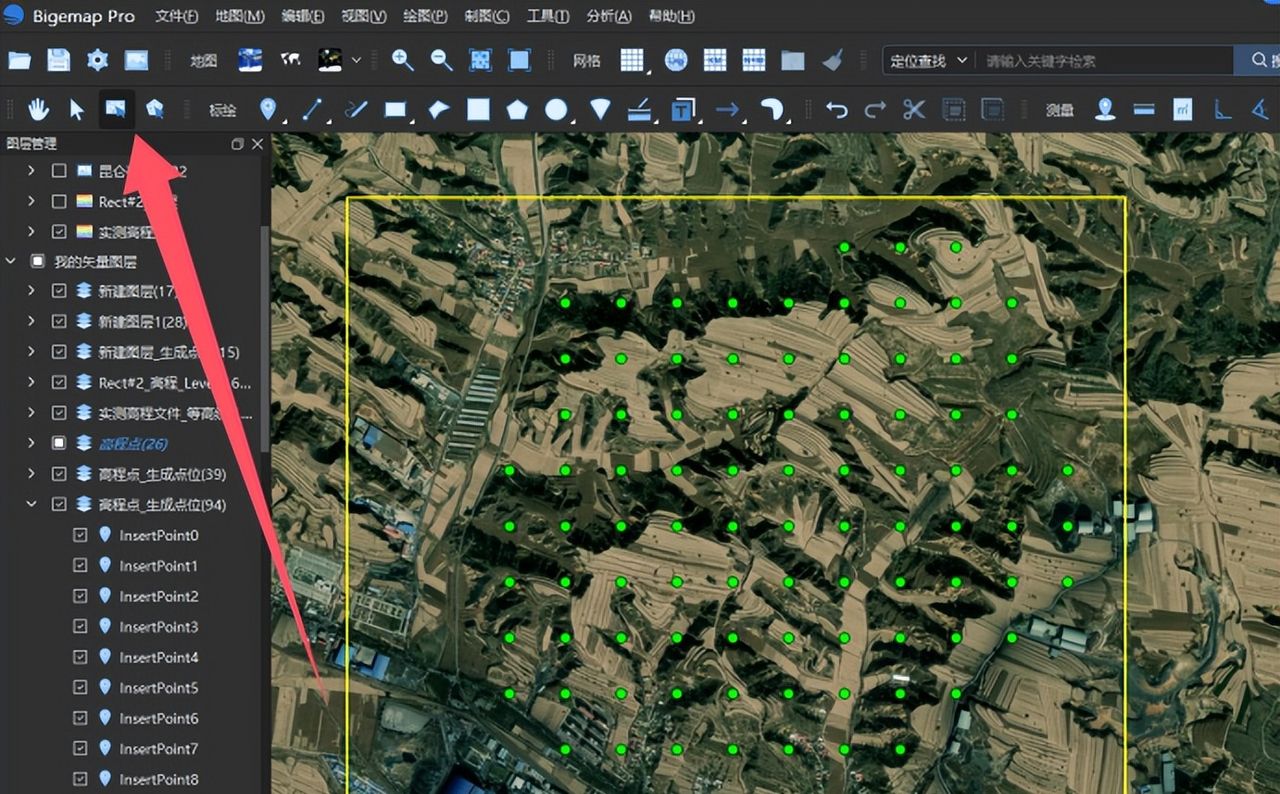The image size is (1280, 794).
Task: Expand the 高程点_生成点位(39) layer
Action: click(31, 474)
